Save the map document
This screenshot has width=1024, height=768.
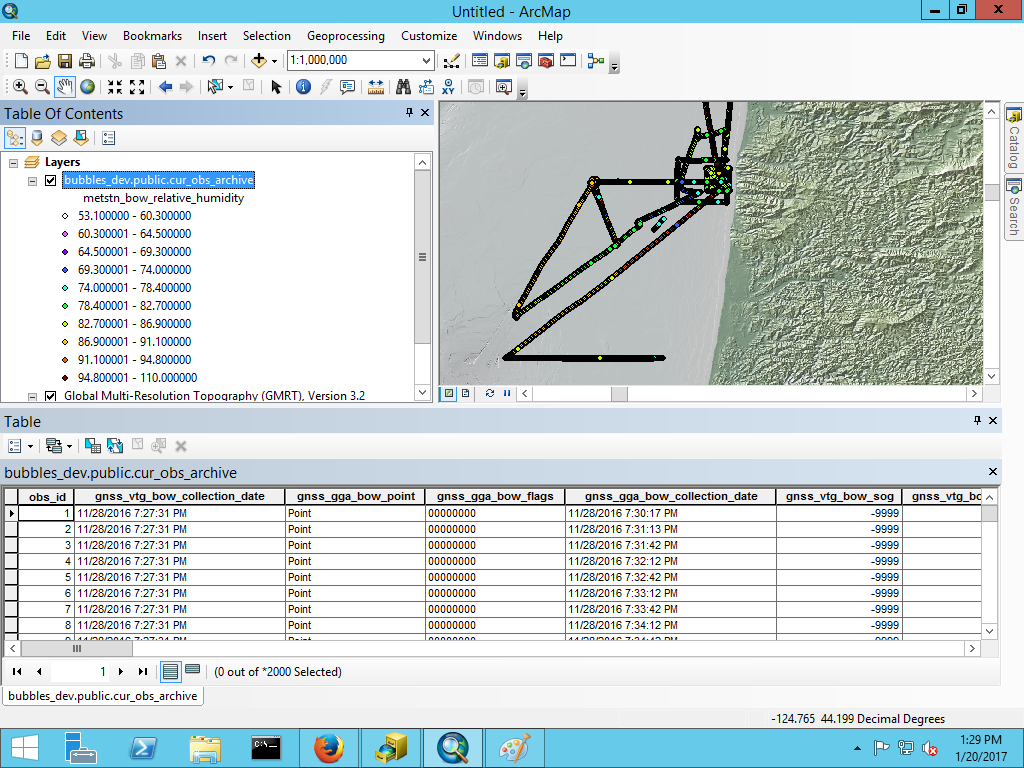pyautogui.click(x=65, y=61)
